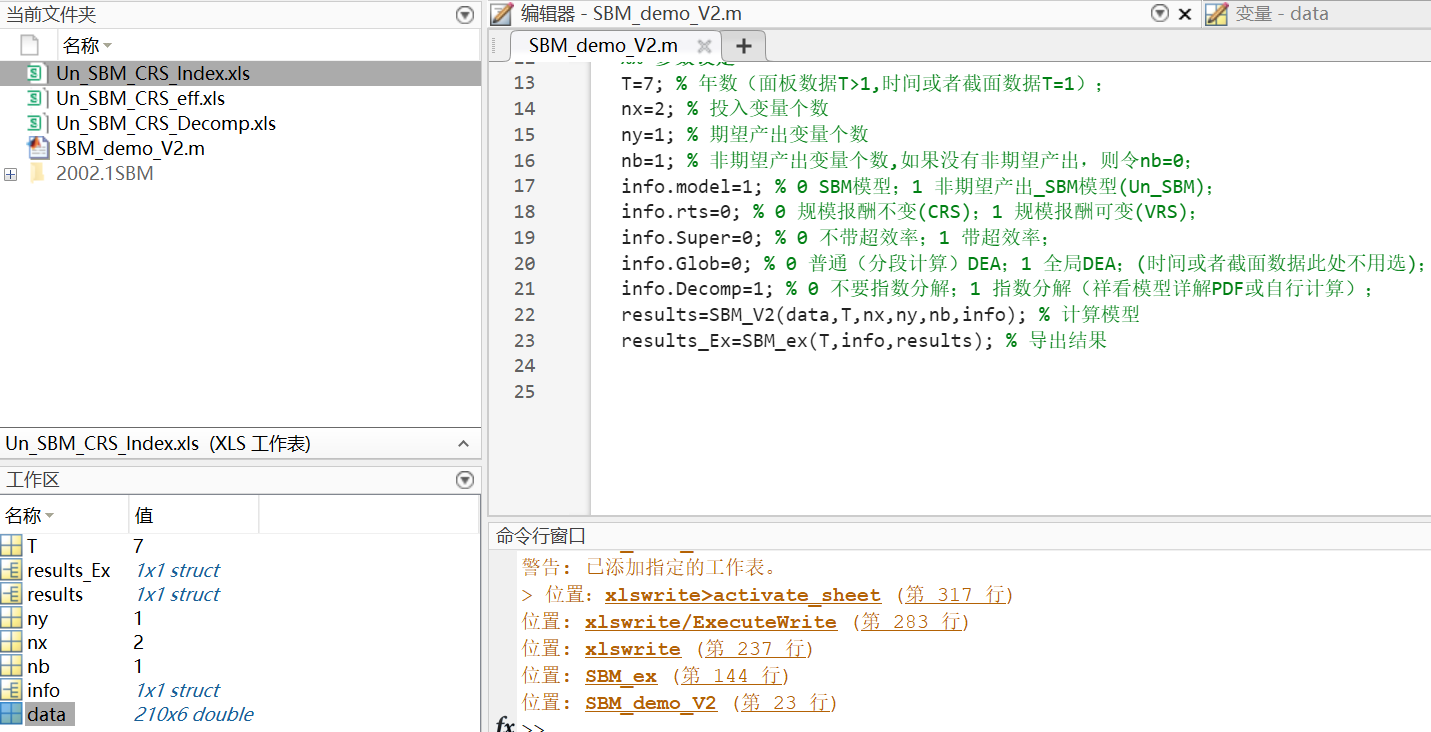Collapse the file details panel chevron
Image resolution: width=1431 pixels, height=732 pixels.
[x=463, y=444]
